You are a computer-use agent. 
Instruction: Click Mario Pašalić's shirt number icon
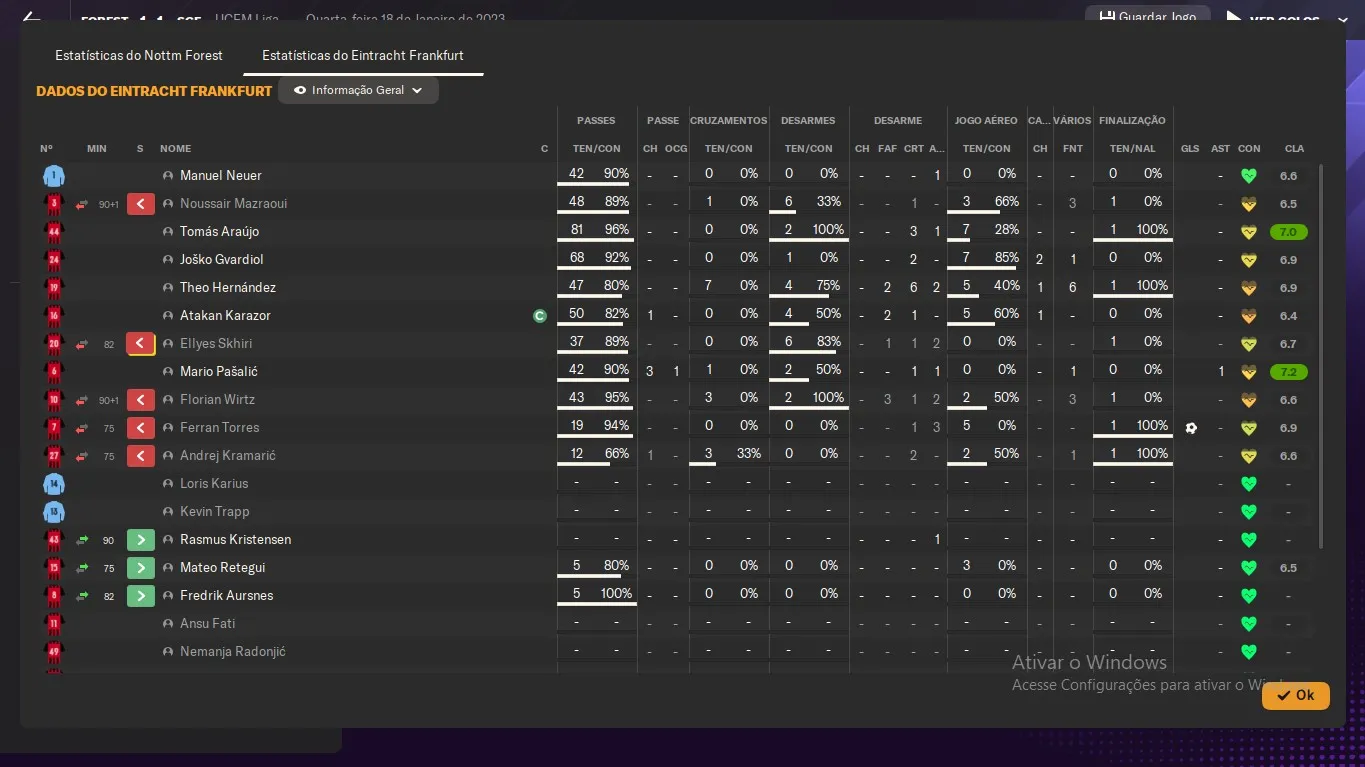pyautogui.click(x=54, y=372)
